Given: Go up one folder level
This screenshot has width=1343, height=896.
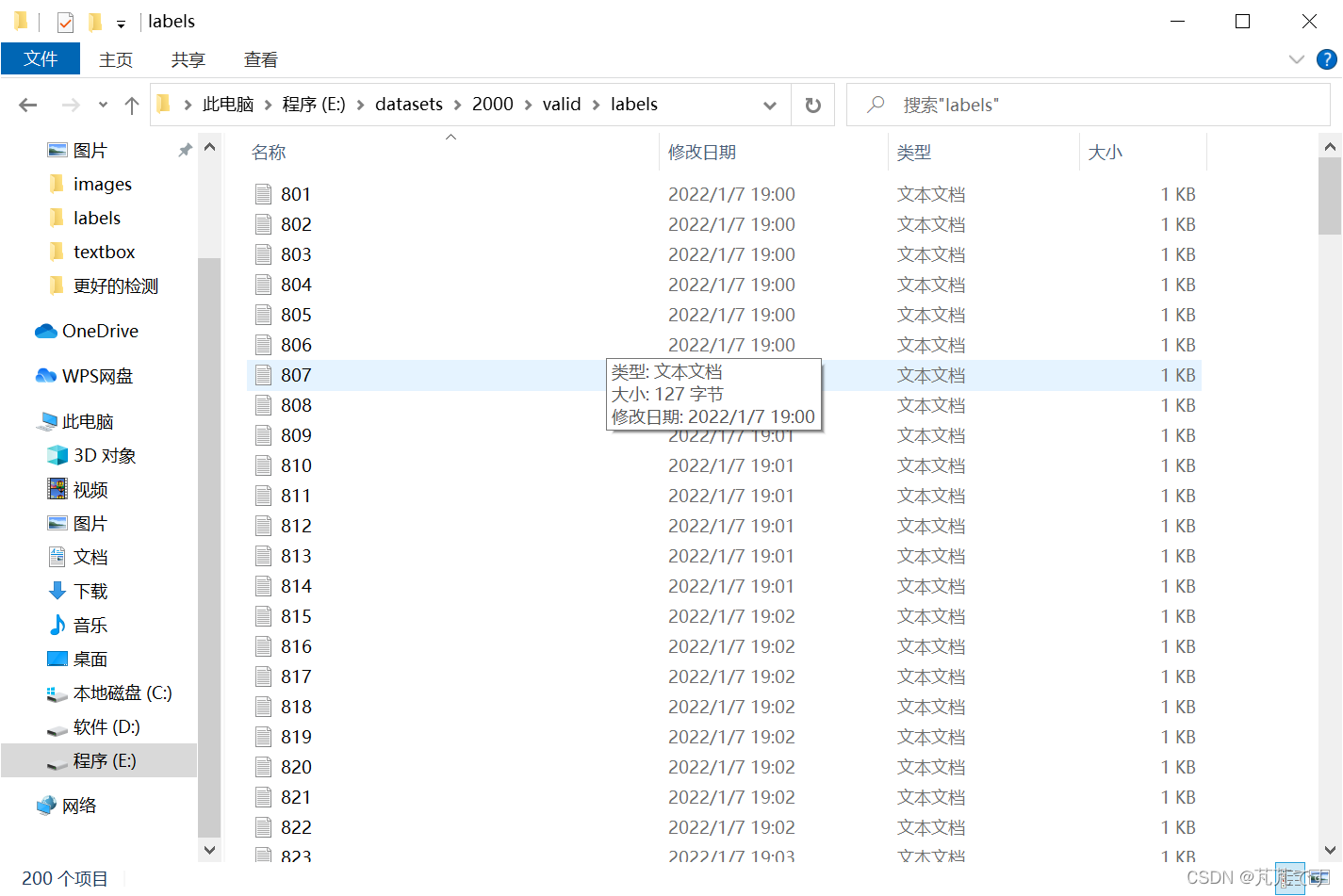Looking at the screenshot, I should click(132, 106).
